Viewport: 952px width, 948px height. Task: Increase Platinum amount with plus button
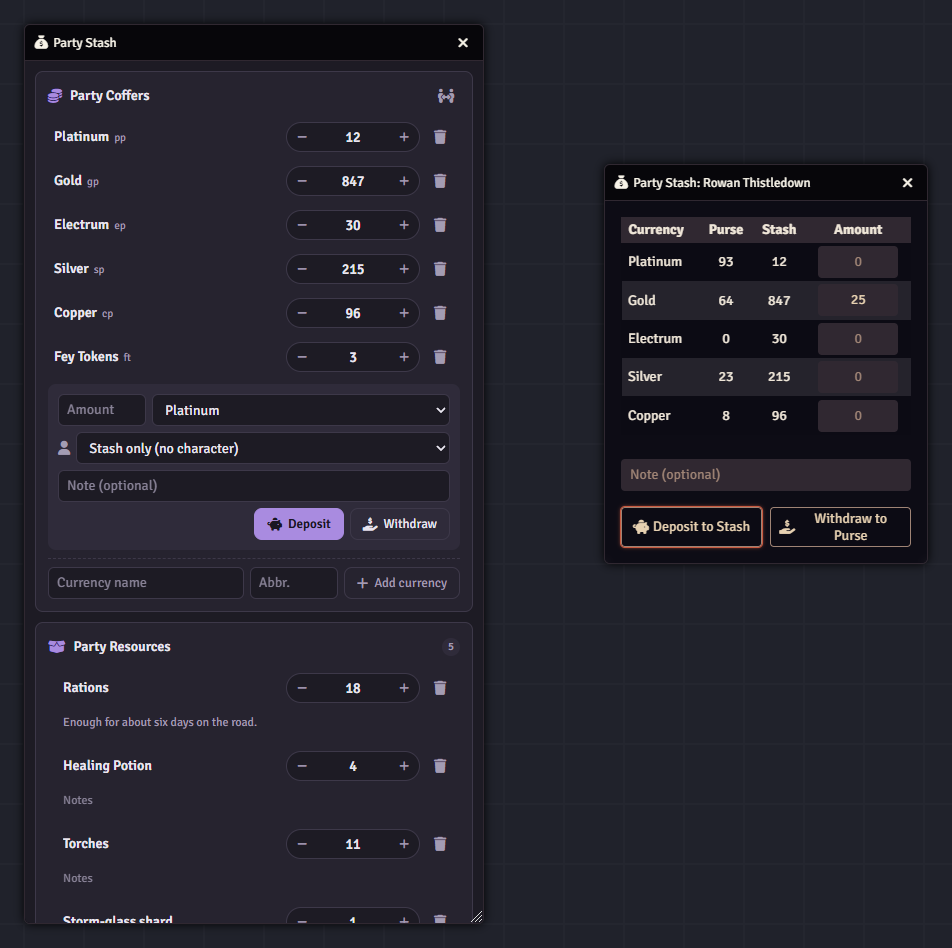click(404, 137)
